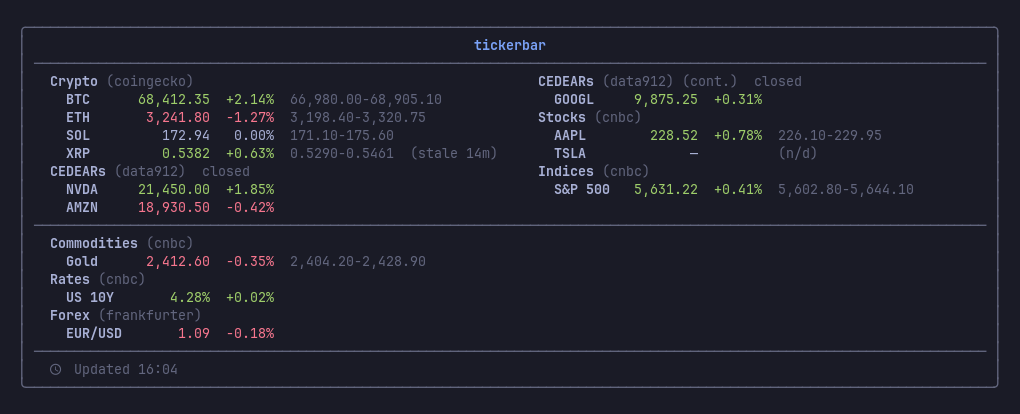The image size is (1020, 414).
Task: Click XRP change +0.63%
Action: click(x=250, y=154)
